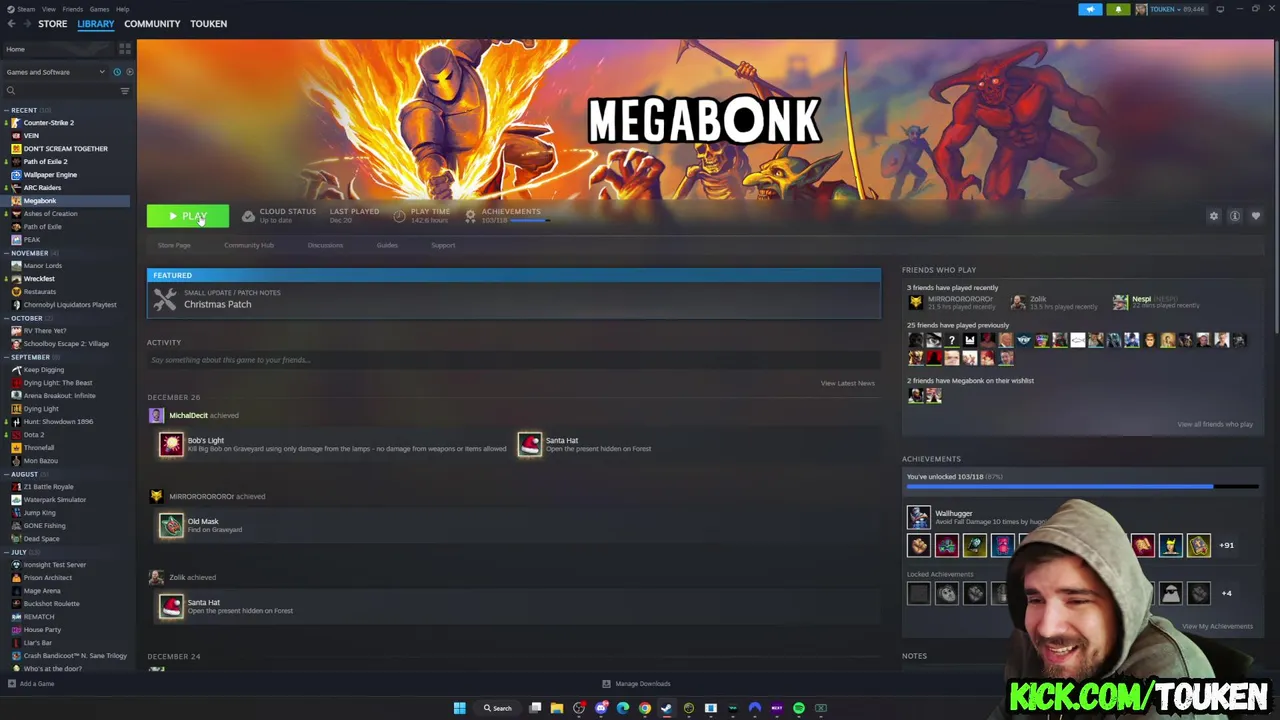Click the achievements progress bar
Viewport: 1280px width, 720px height.
(1082, 487)
